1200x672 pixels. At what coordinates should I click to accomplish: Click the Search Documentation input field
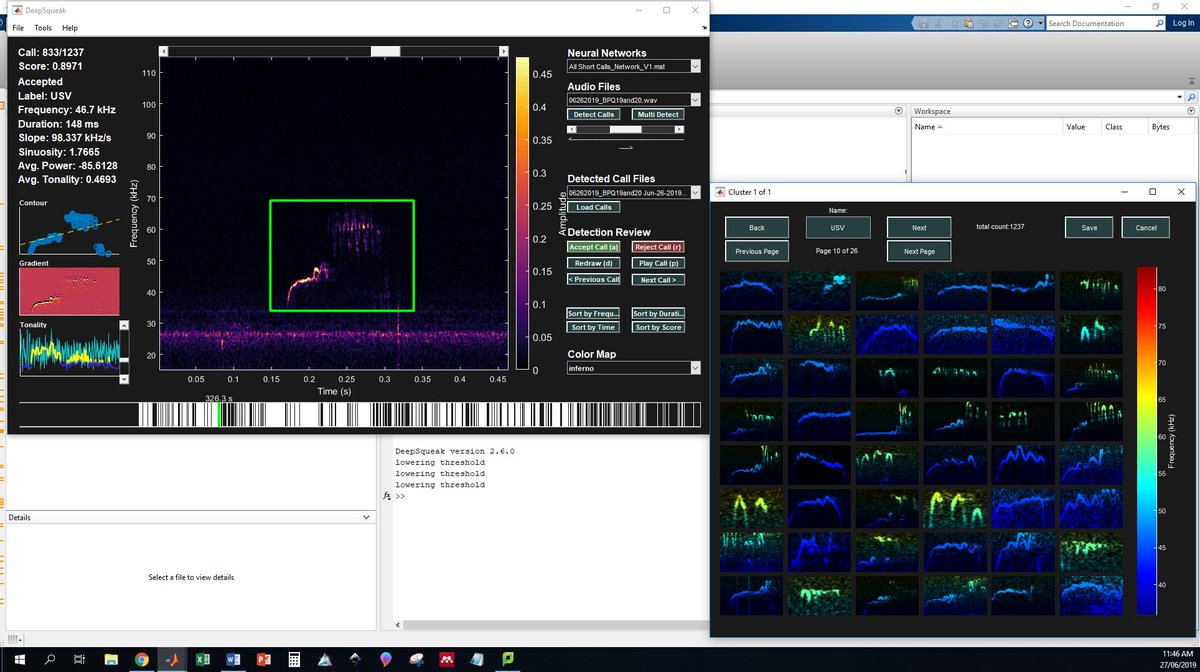point(1096,23)
